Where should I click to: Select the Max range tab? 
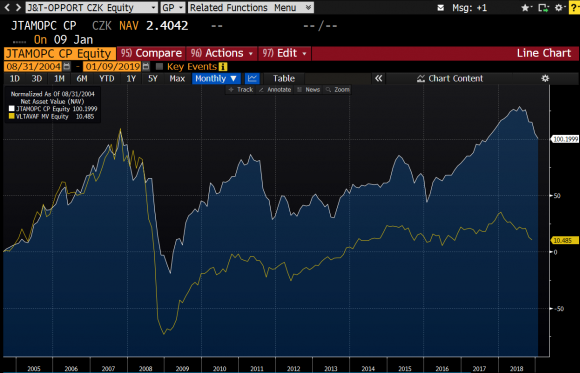[x=177, y=78]
